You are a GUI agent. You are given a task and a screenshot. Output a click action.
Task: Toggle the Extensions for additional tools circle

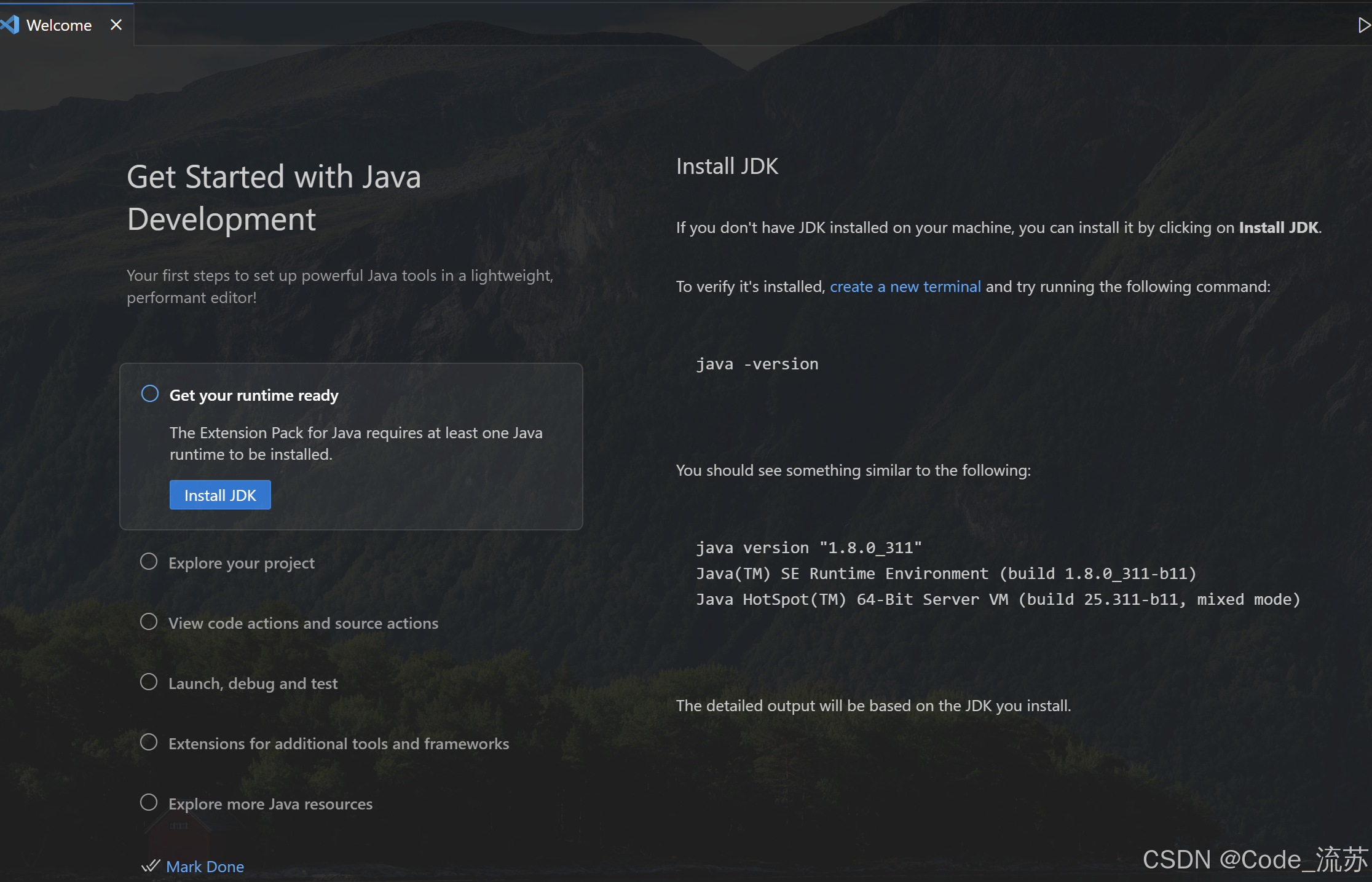tap(149, 742)
